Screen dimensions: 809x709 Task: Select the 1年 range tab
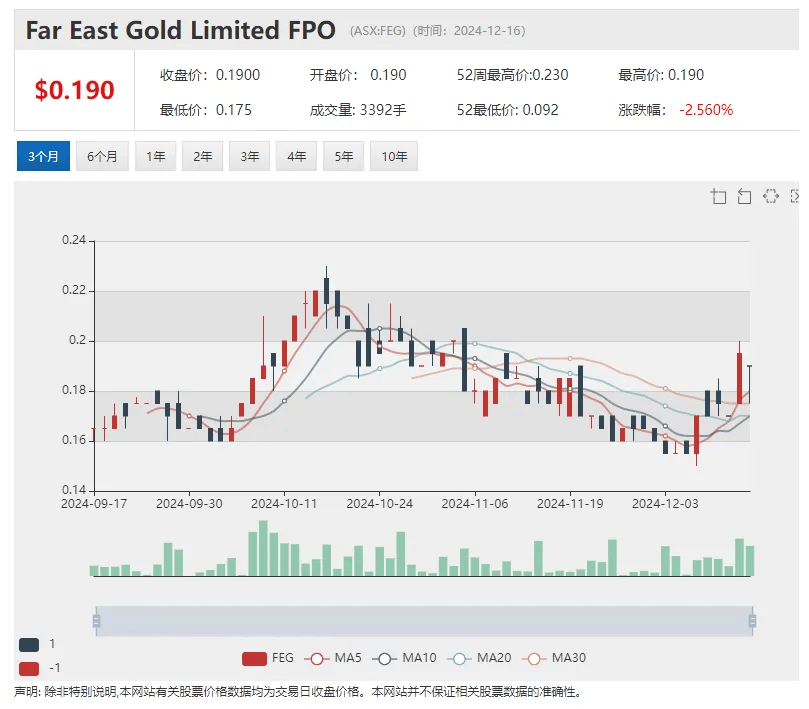click(156, 156)
